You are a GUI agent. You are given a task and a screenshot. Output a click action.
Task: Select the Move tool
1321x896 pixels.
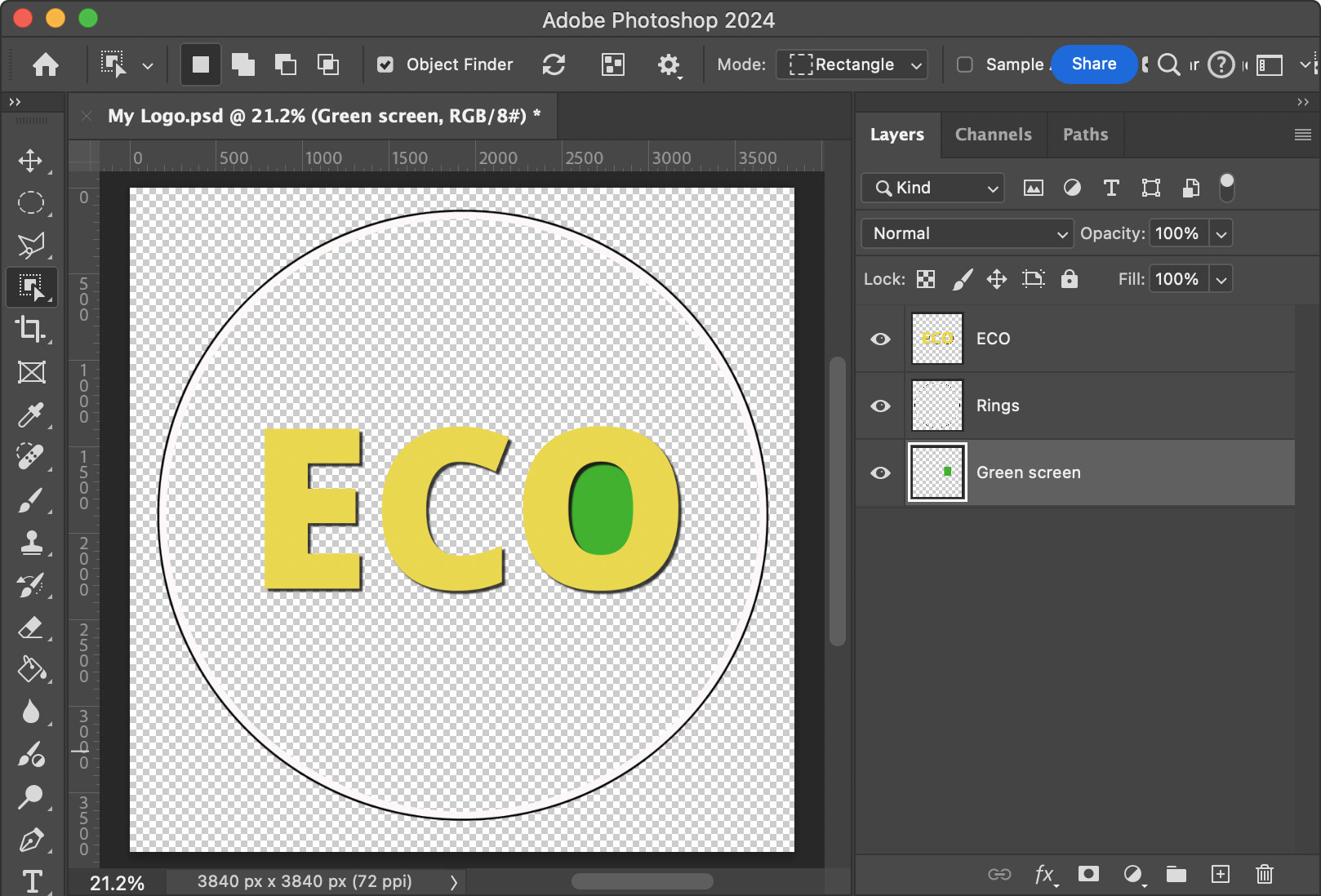(31, 161)
